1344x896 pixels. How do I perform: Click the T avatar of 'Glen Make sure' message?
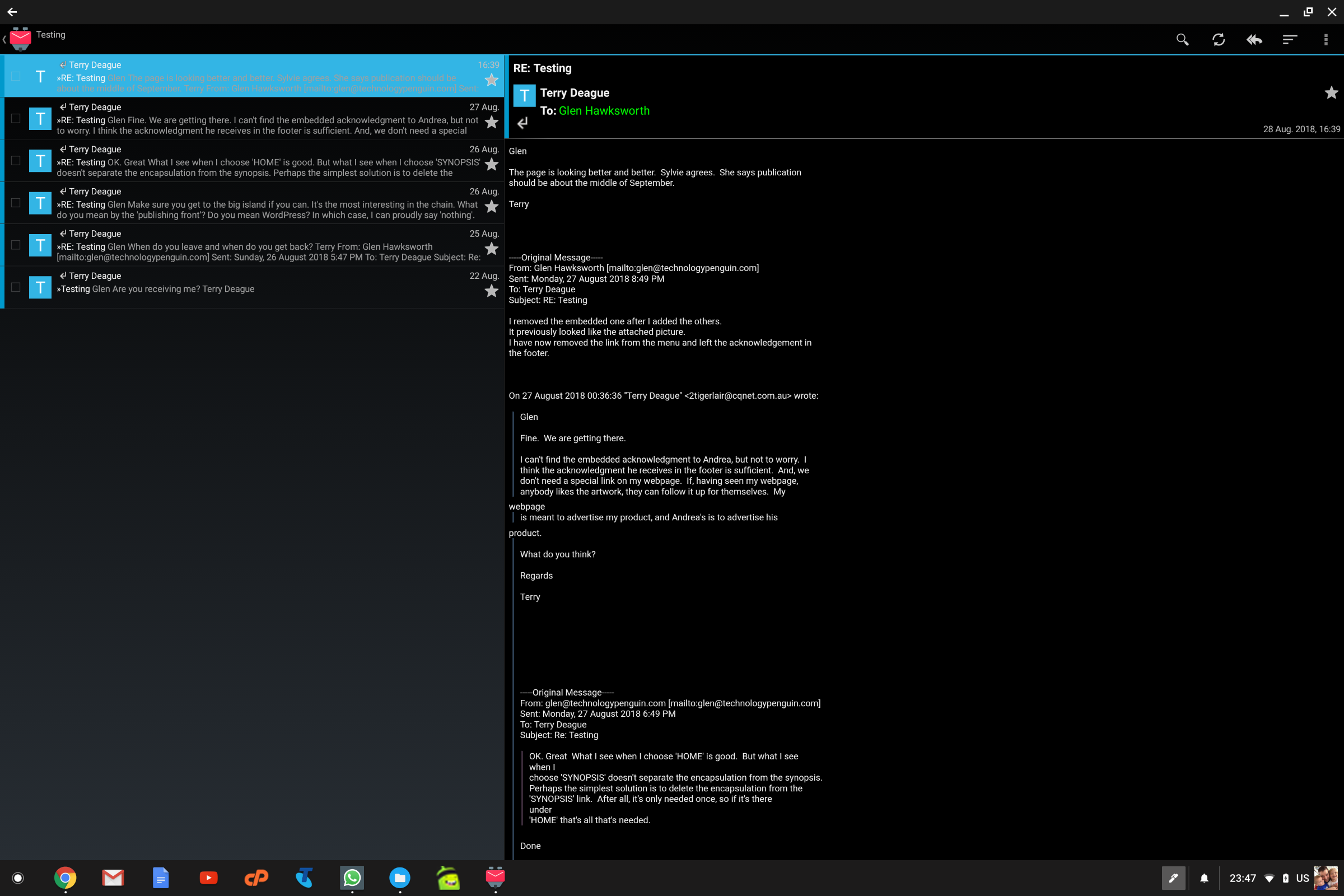[x=40, y=203]
